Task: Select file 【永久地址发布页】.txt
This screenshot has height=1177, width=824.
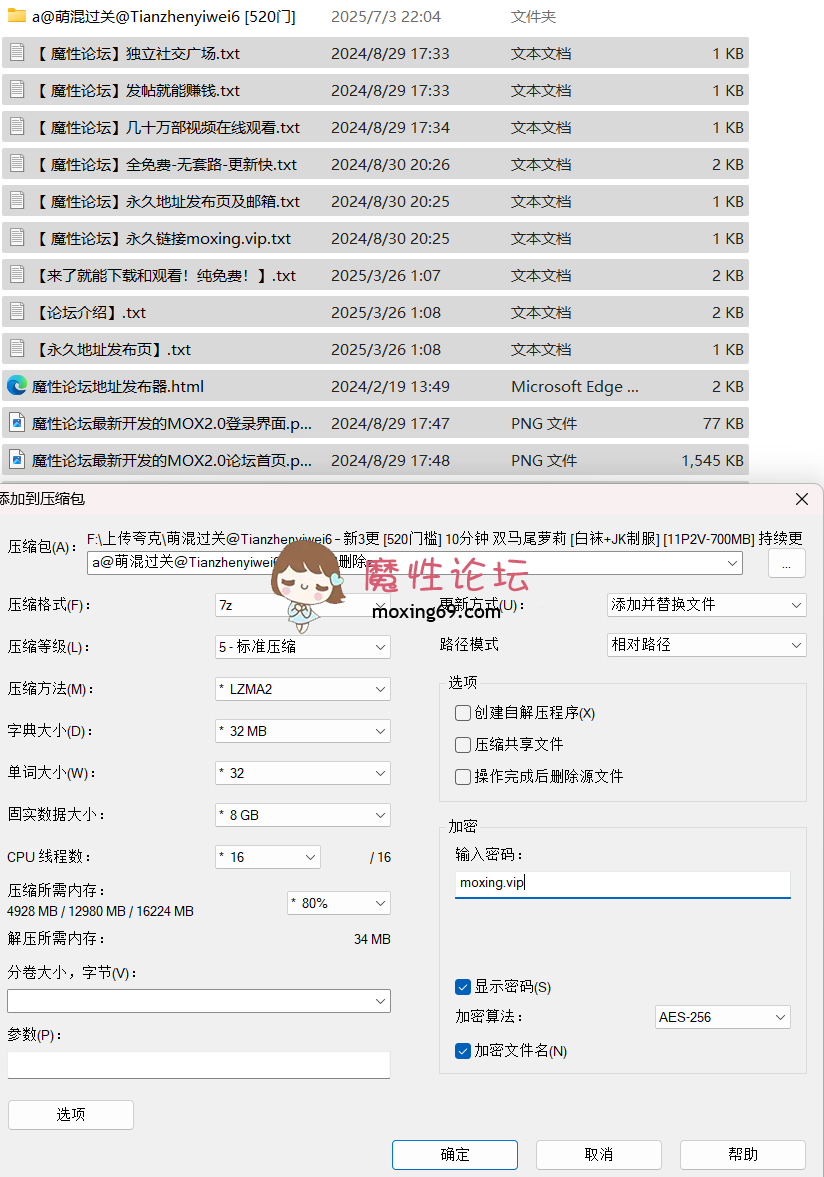Action: (375, 349)
